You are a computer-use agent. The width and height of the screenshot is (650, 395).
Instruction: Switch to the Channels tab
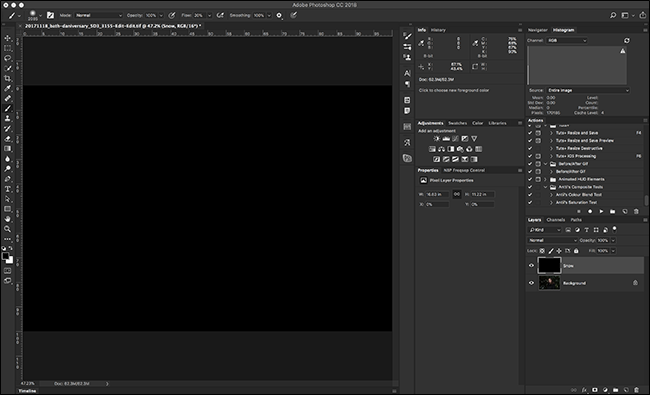click(555, 220)
